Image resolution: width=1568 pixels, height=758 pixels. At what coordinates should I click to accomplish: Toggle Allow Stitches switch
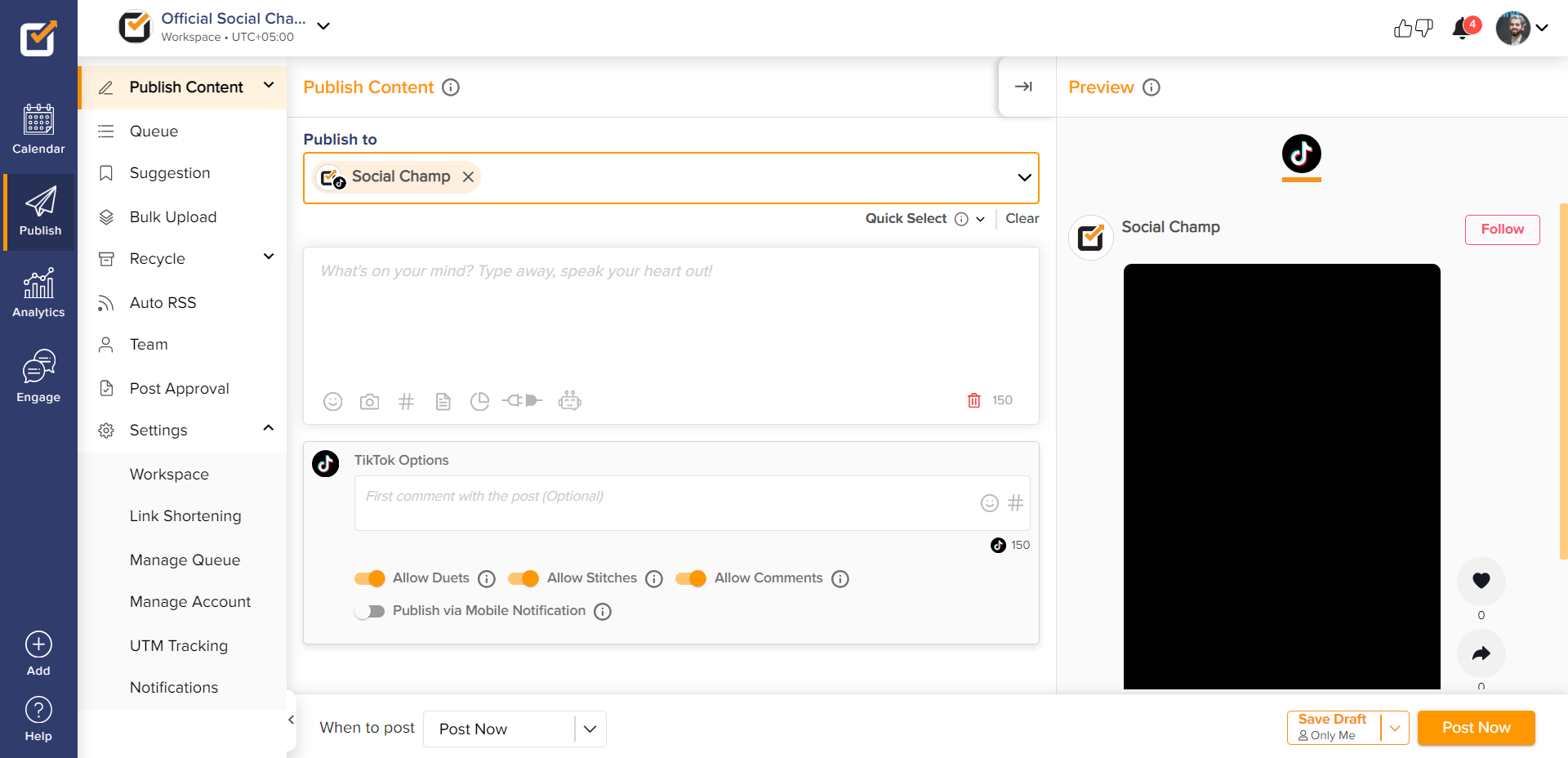(523, 578)
